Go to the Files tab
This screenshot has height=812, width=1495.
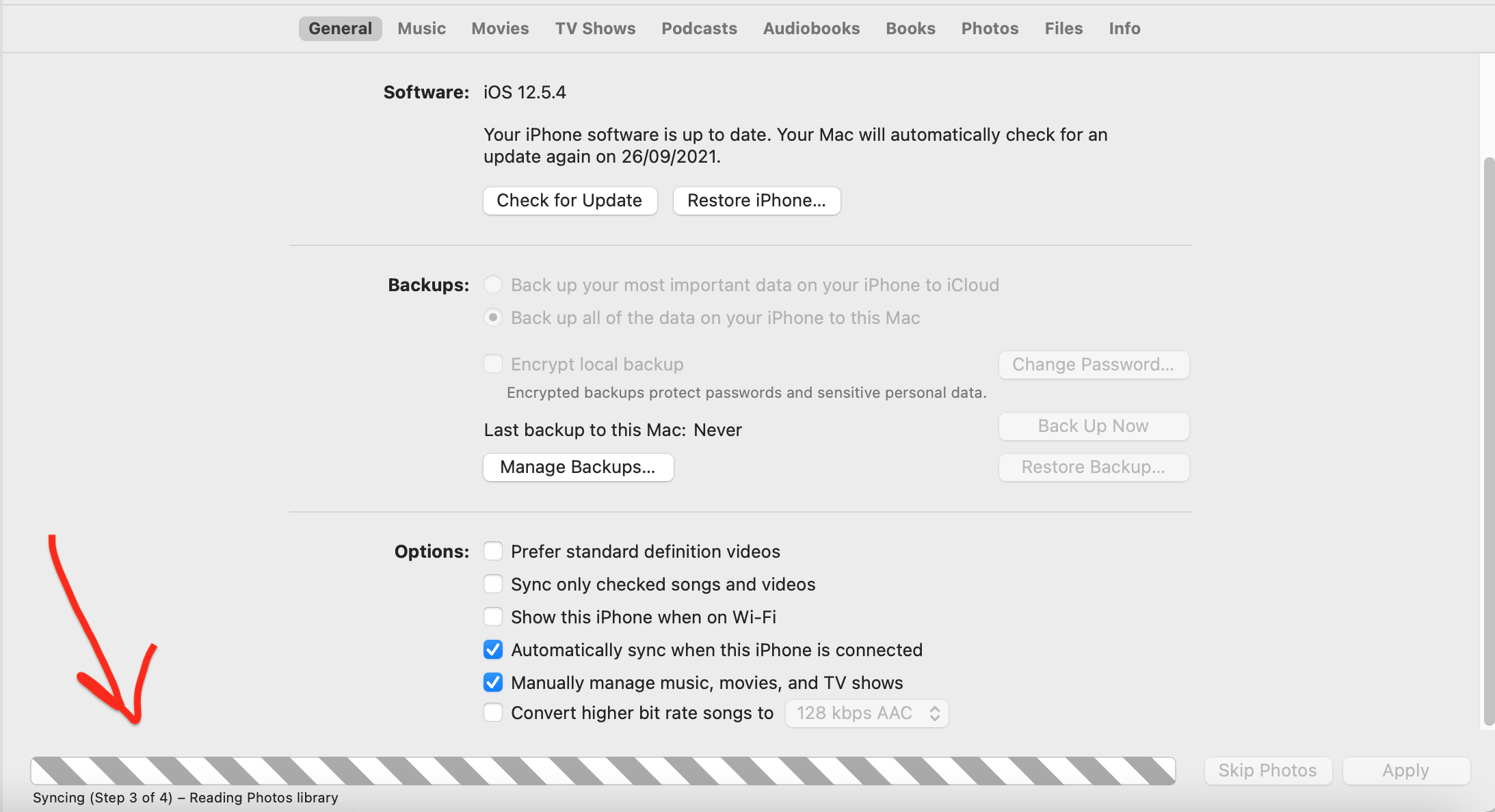point(1063,29)
